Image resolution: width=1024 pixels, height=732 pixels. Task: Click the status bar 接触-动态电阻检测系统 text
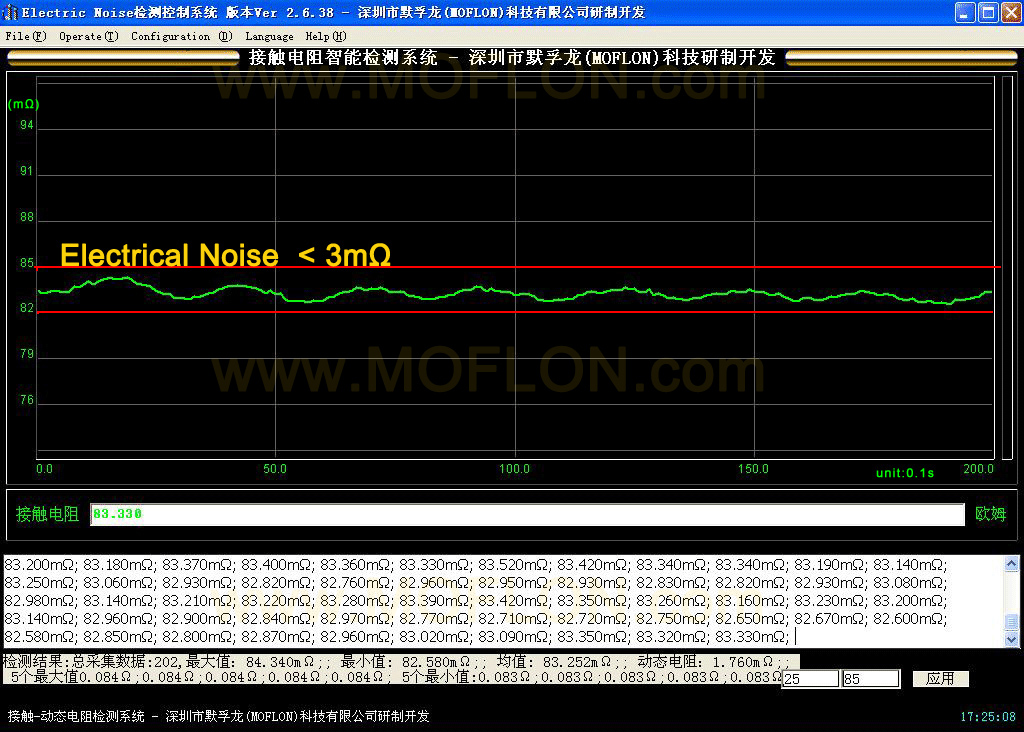tap(76, 716)
